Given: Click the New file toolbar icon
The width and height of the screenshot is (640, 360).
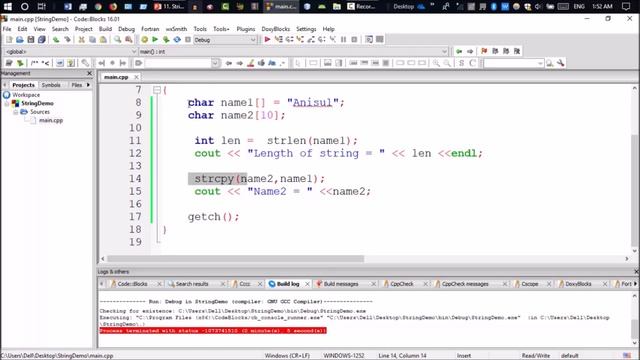Looking at the screenshot, I should pos(9,40).
